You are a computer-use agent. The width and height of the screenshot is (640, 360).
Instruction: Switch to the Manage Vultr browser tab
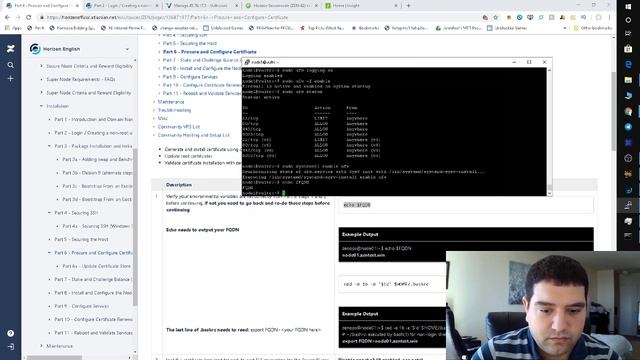201,6
